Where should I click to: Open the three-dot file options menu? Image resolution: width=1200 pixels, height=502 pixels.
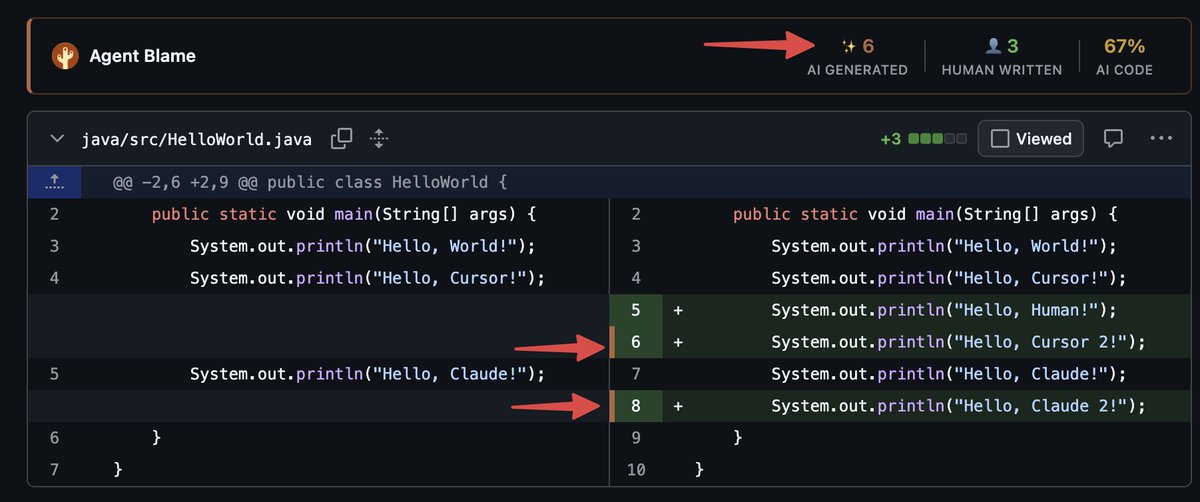[x=1161, y=139]
